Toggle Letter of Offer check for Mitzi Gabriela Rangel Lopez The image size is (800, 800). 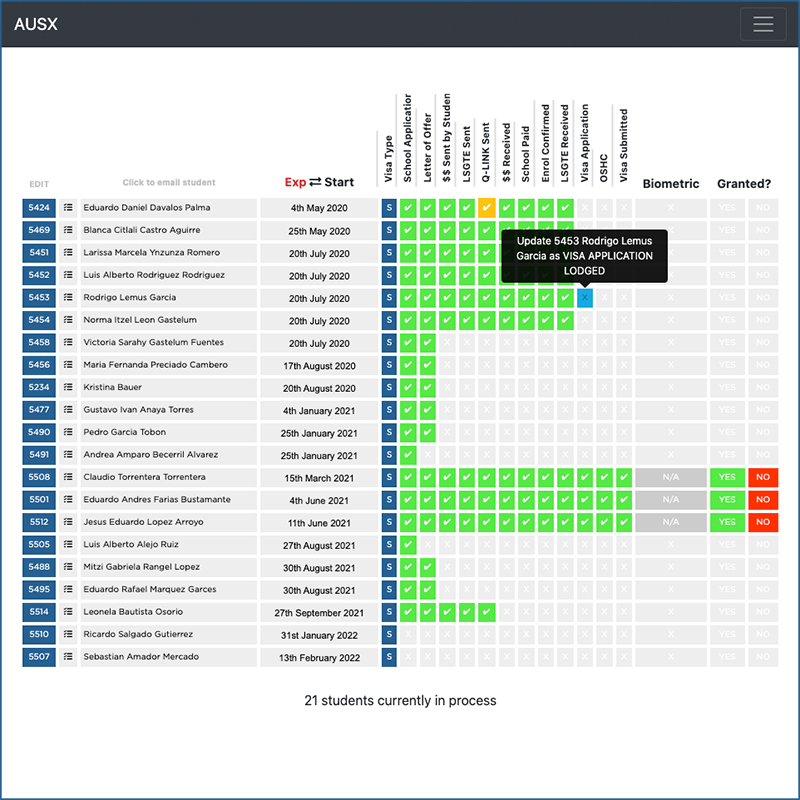coord(428,567)
